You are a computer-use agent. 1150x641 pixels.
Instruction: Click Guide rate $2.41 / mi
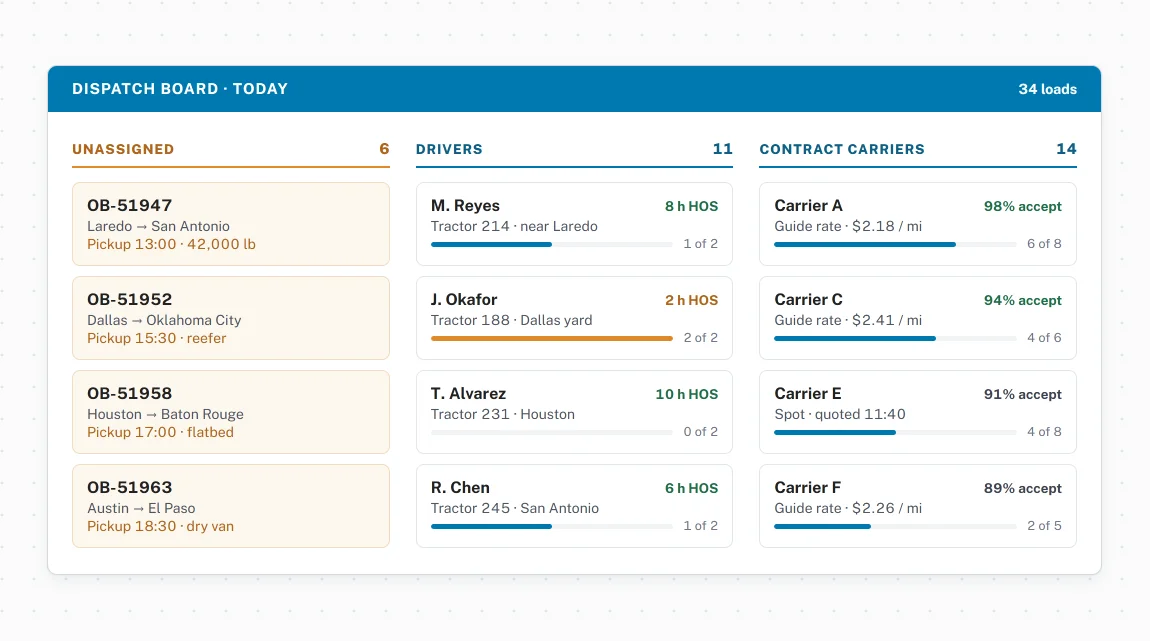click(848, 320)
